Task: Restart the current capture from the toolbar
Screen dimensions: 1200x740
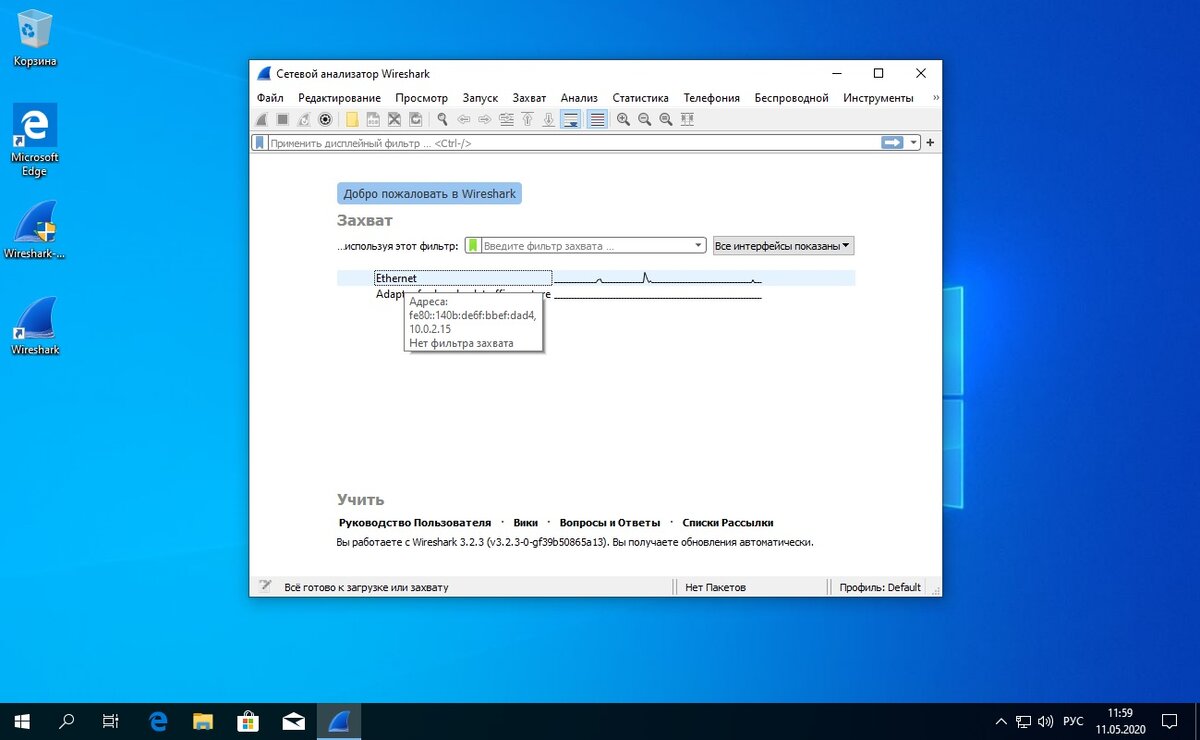Action: (304, 119)
